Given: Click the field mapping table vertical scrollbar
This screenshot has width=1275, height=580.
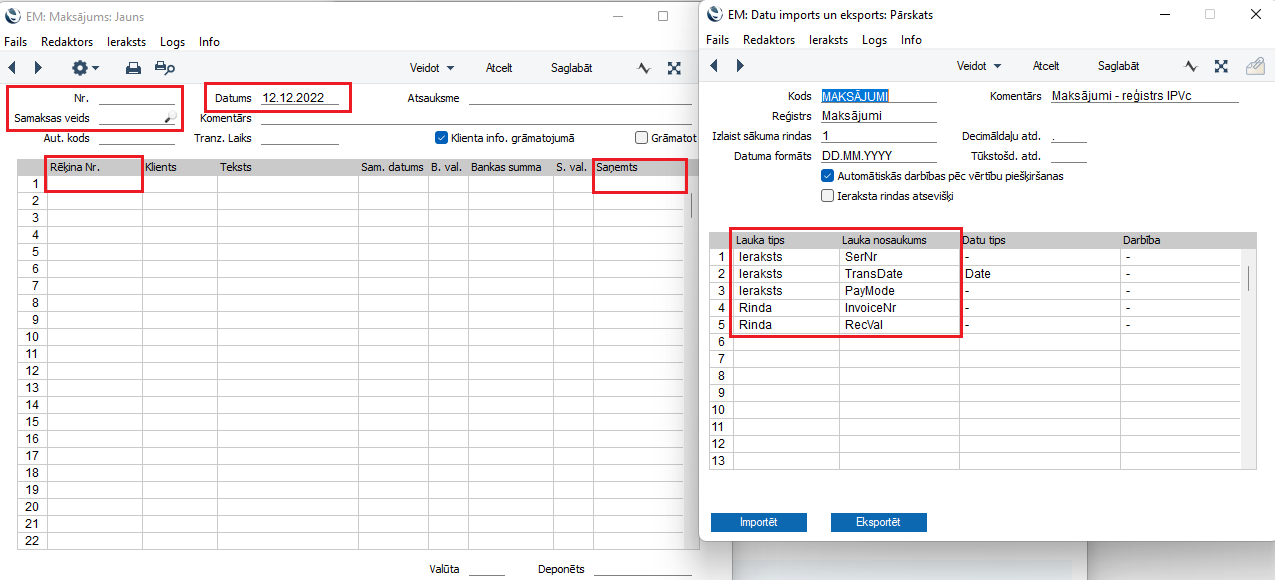Looking at the screenshot, I should [1248, 279].
